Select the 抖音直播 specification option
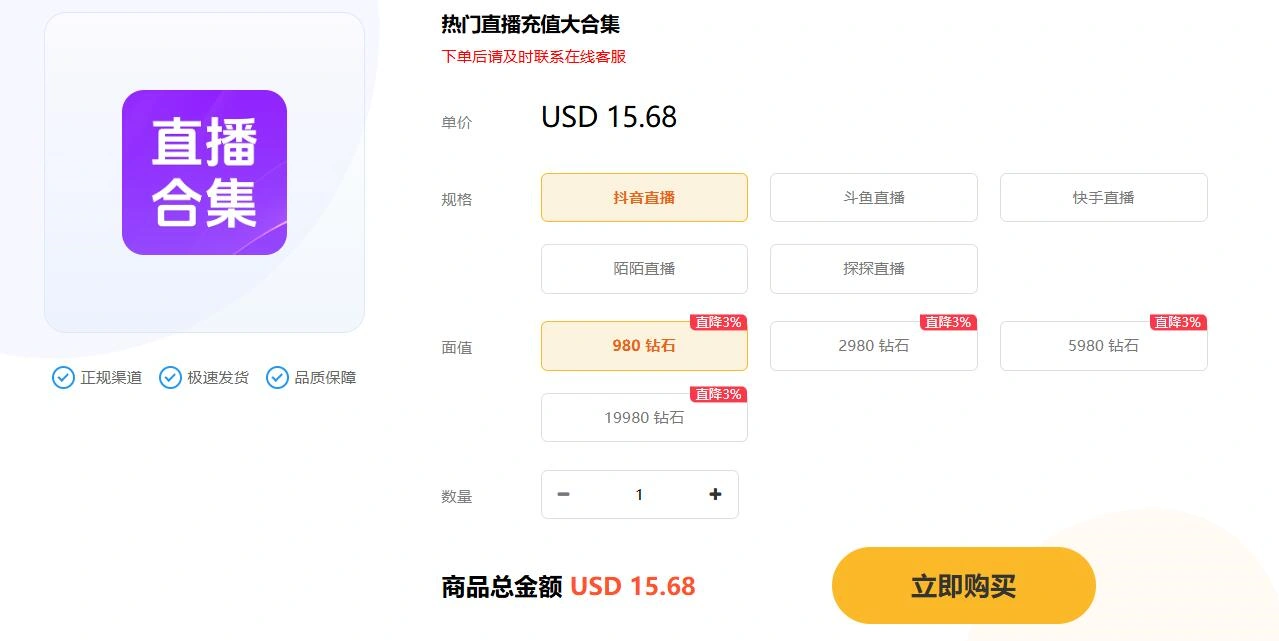Viewport: 1279px width, 641px height. click(x=644, y=197)
